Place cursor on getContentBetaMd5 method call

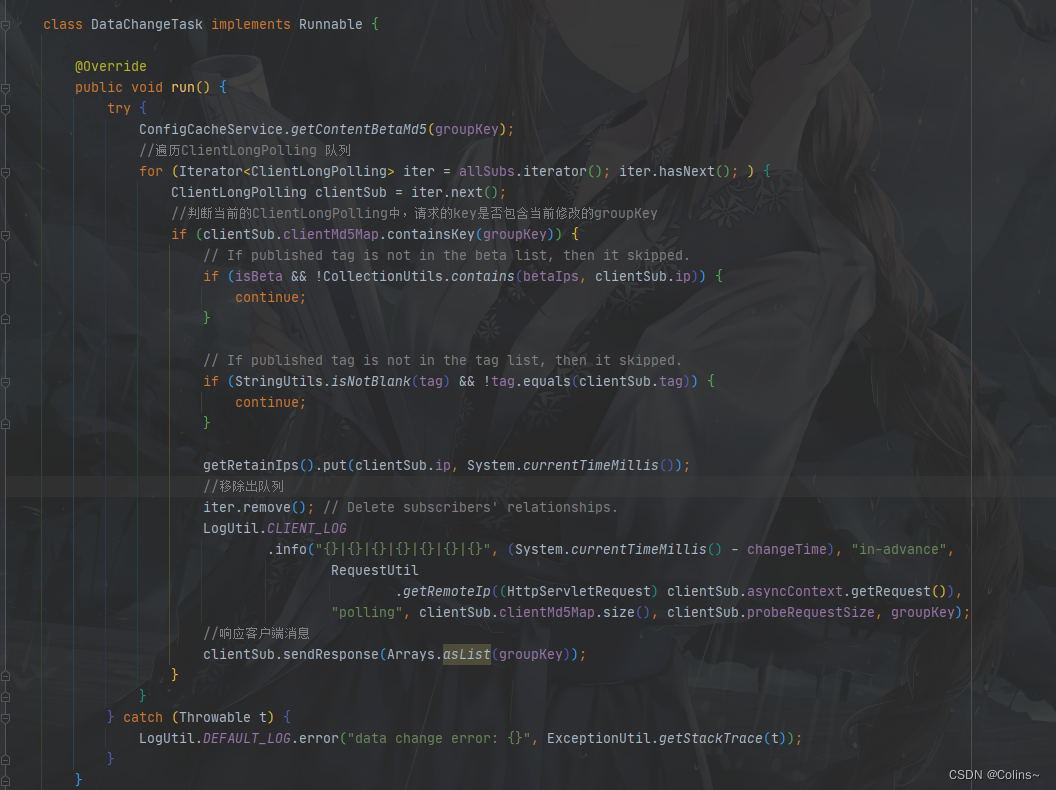pyautogui.click(x=359, y=129)
